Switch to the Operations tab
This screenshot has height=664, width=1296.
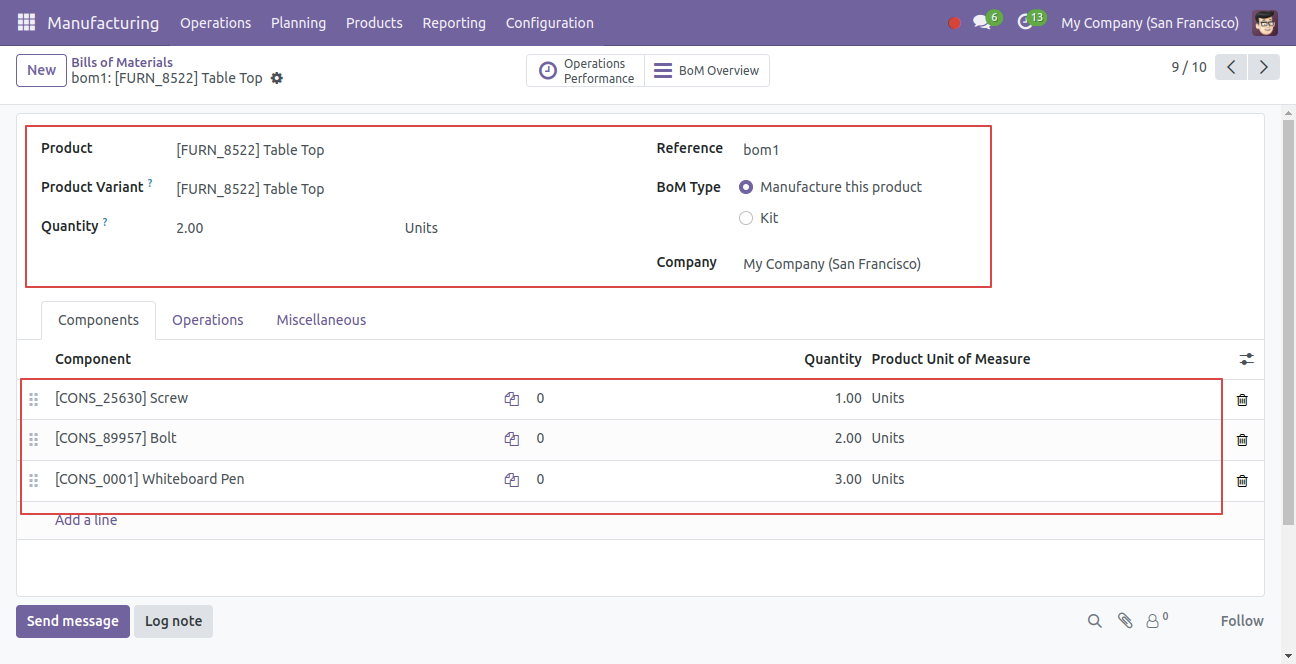click(x=208, y=320)
